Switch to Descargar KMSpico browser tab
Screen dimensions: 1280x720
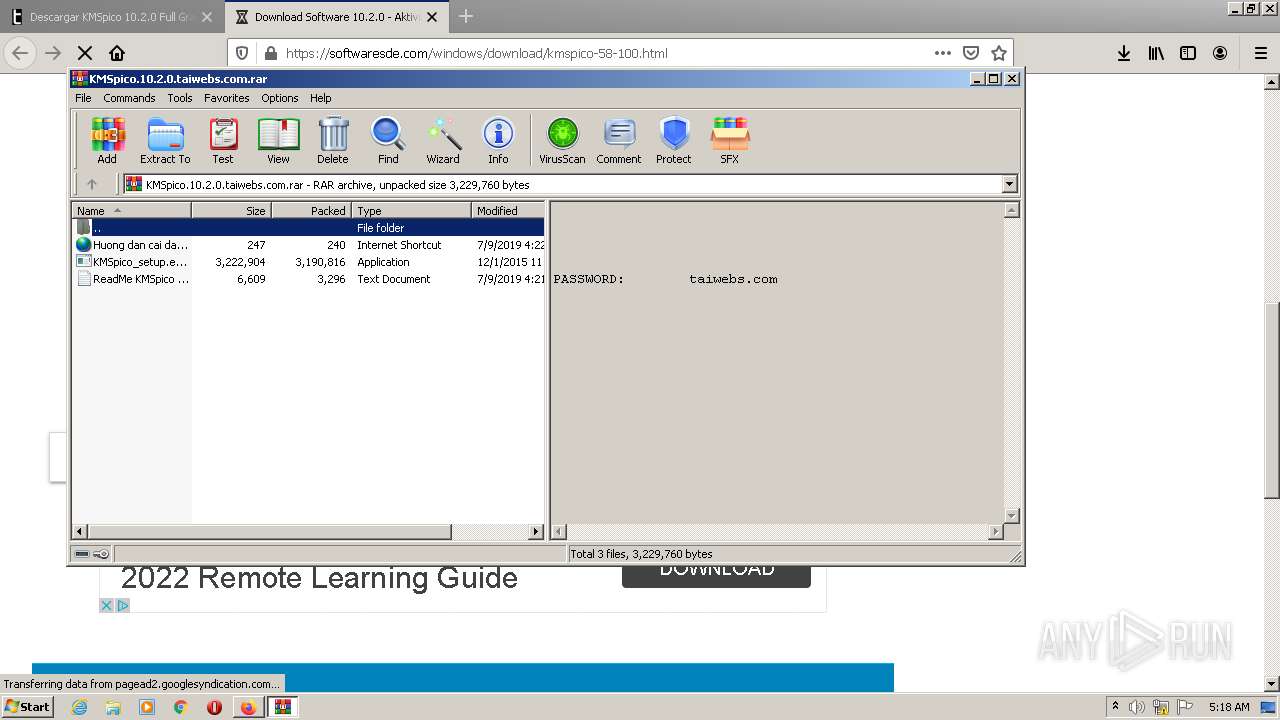[111, 17]
